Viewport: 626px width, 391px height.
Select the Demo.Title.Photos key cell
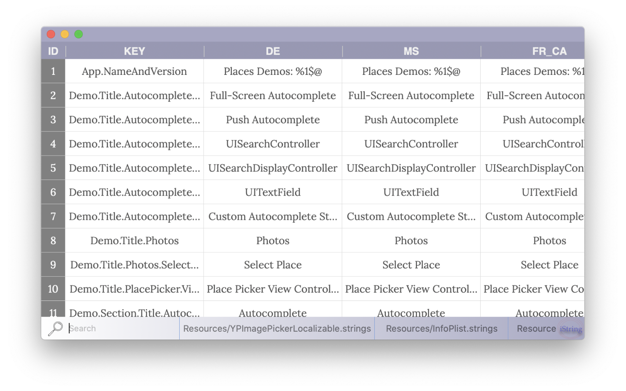134,240
